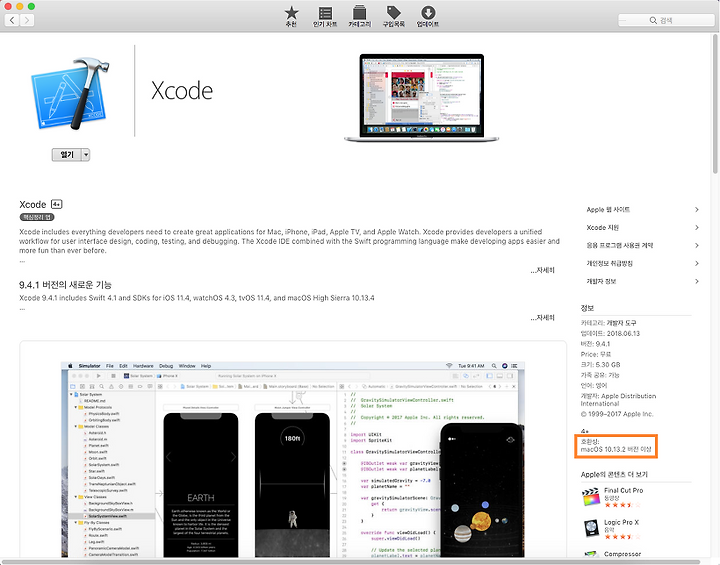The image size is (720, 565).
Task: Open the Compressor app link
Action: 622,554
